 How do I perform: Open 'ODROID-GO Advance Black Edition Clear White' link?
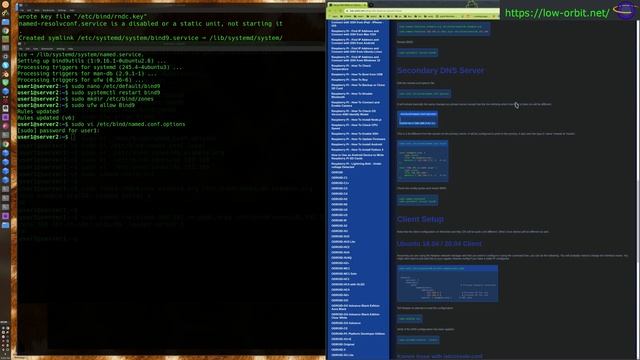[x=355, y=316]
